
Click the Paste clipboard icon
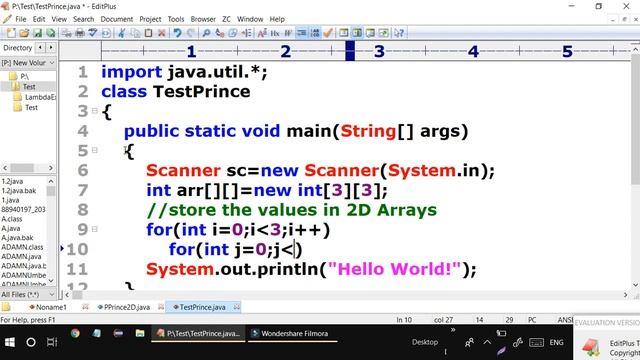pos(148,33)
